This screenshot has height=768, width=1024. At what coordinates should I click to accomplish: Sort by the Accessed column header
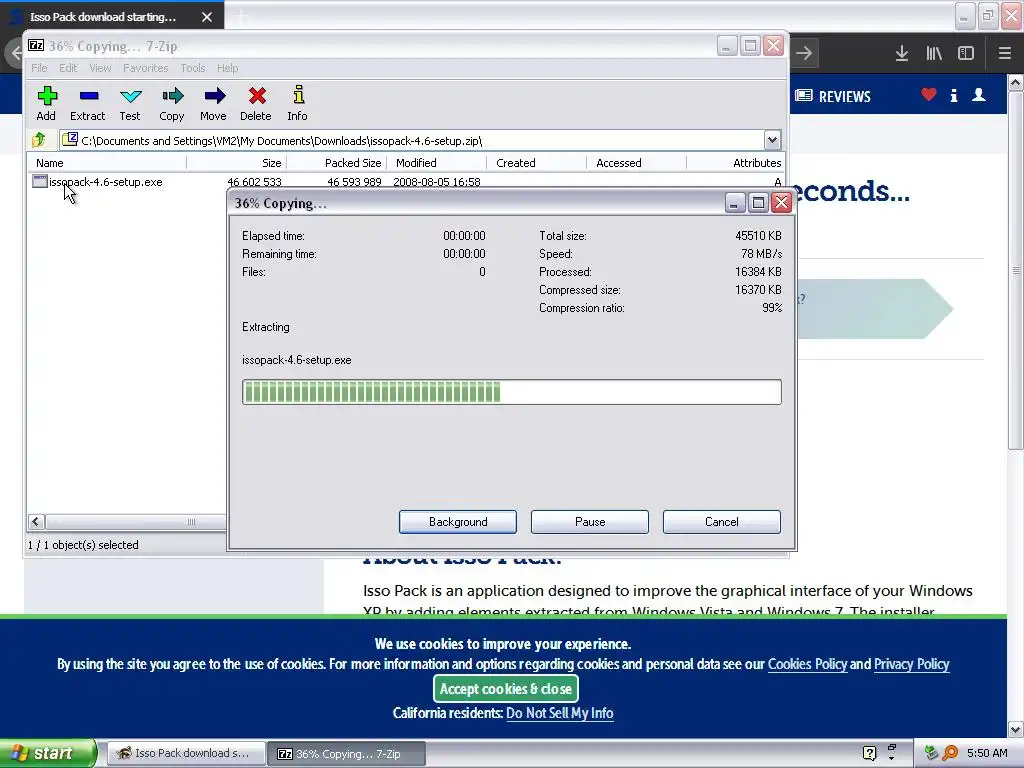(636, 163)
